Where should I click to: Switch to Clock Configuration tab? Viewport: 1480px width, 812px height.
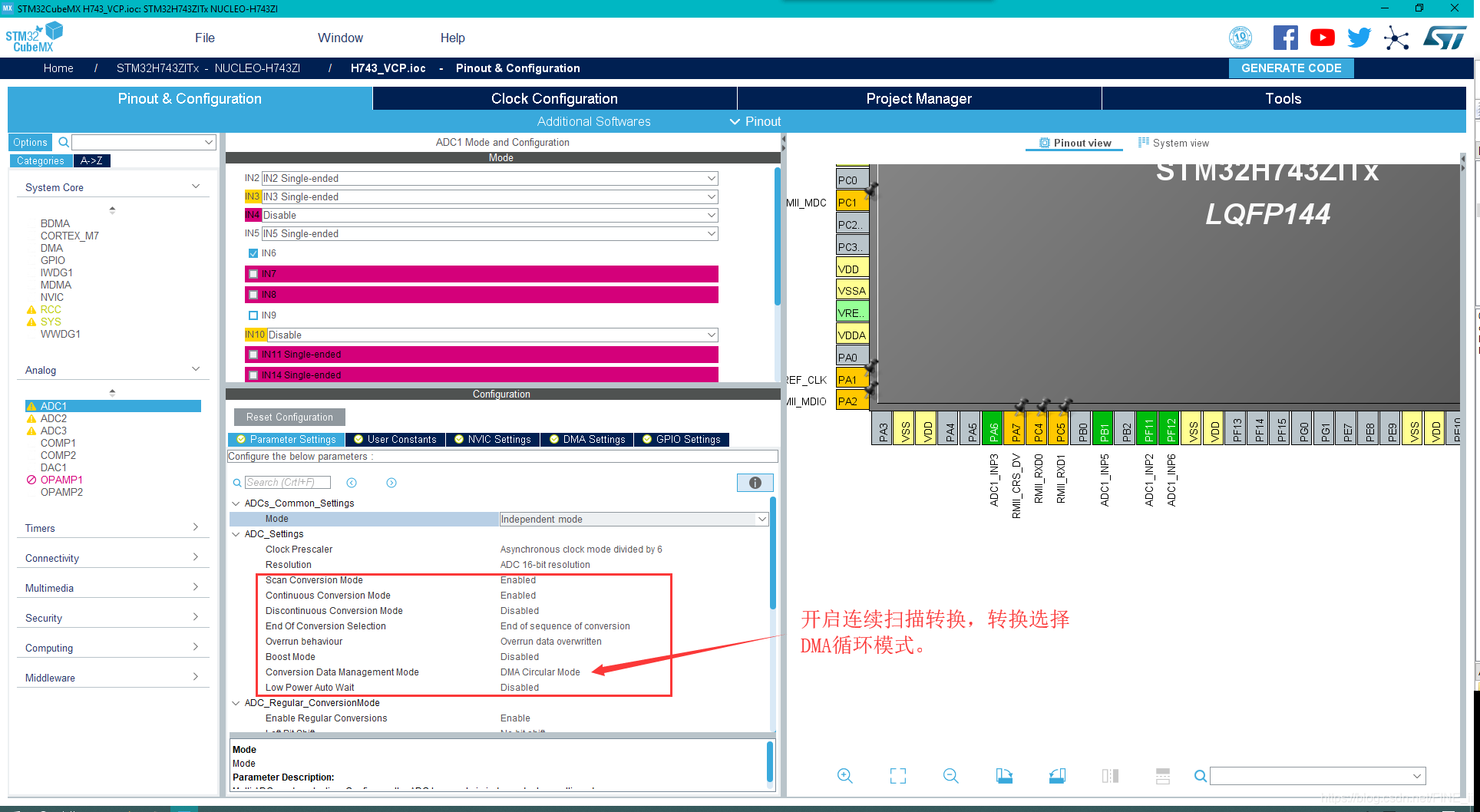pyautogui.click(x=554, y=98)
